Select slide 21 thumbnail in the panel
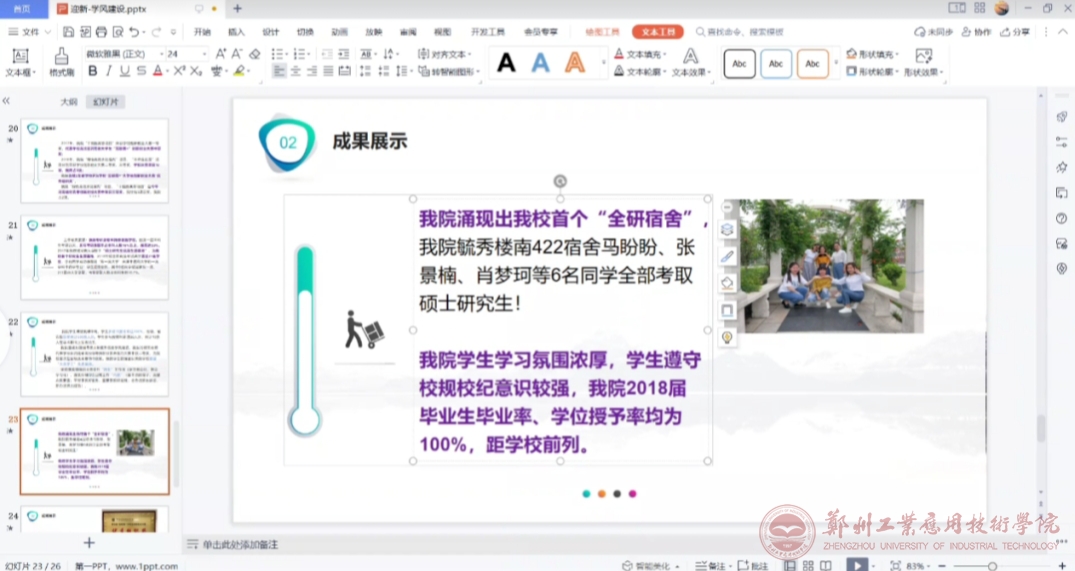Image resolution: width=1075 pixels, height=571 pixels. 95,257
